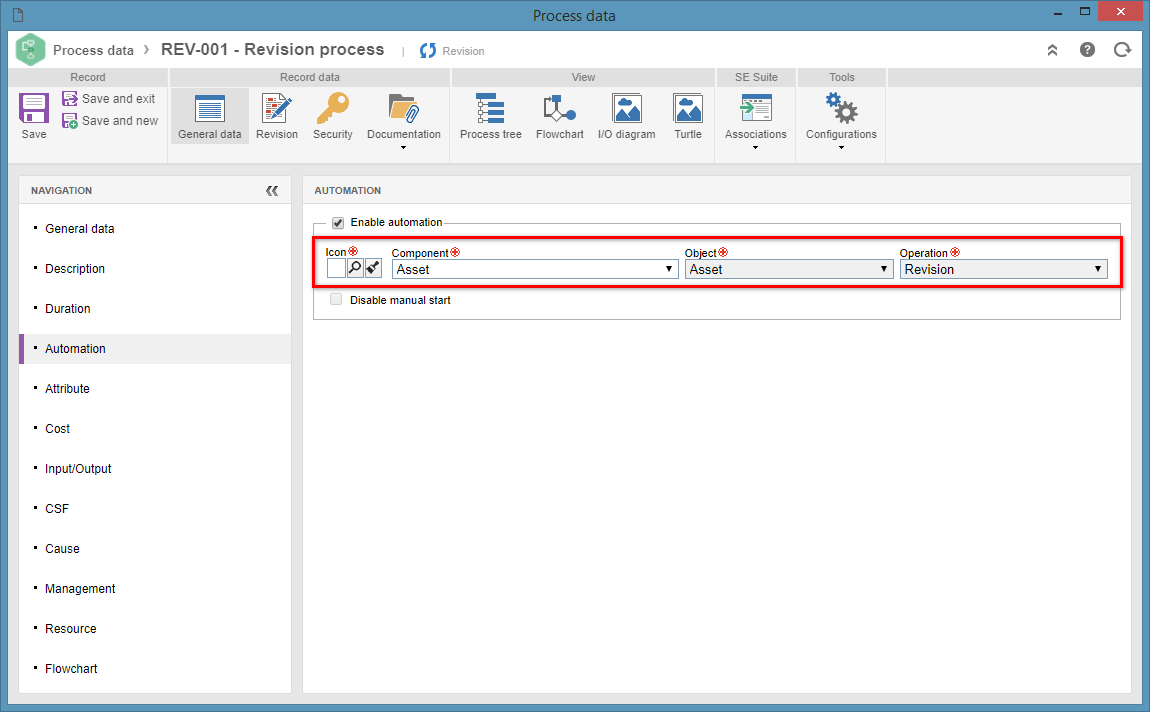The height and width of the screenshot is (712, 1150).
Task: Open the Operation dropdown
Action: (x=1003, y=269)
